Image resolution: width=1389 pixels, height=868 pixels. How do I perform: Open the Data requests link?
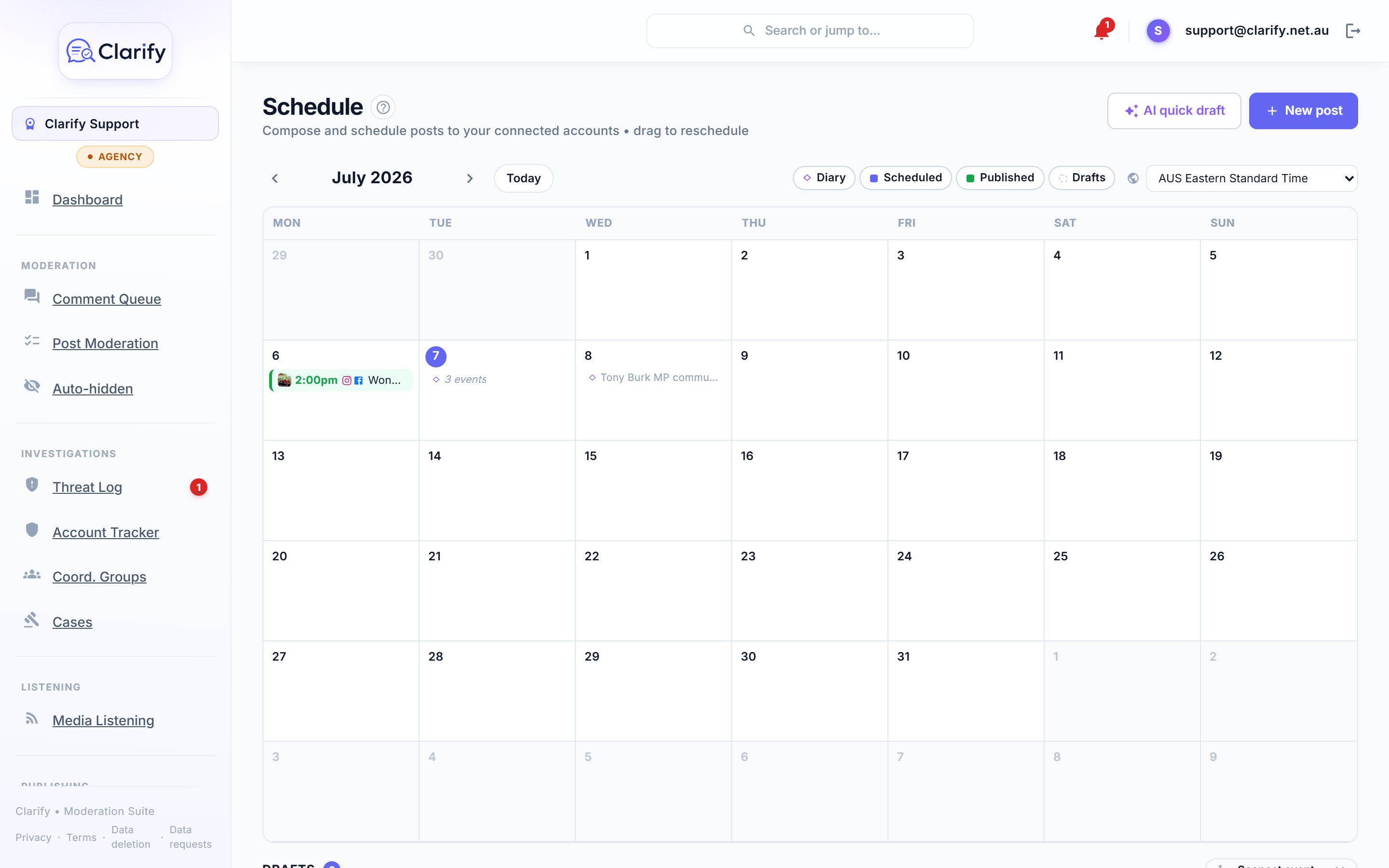[x=191, y=837]
